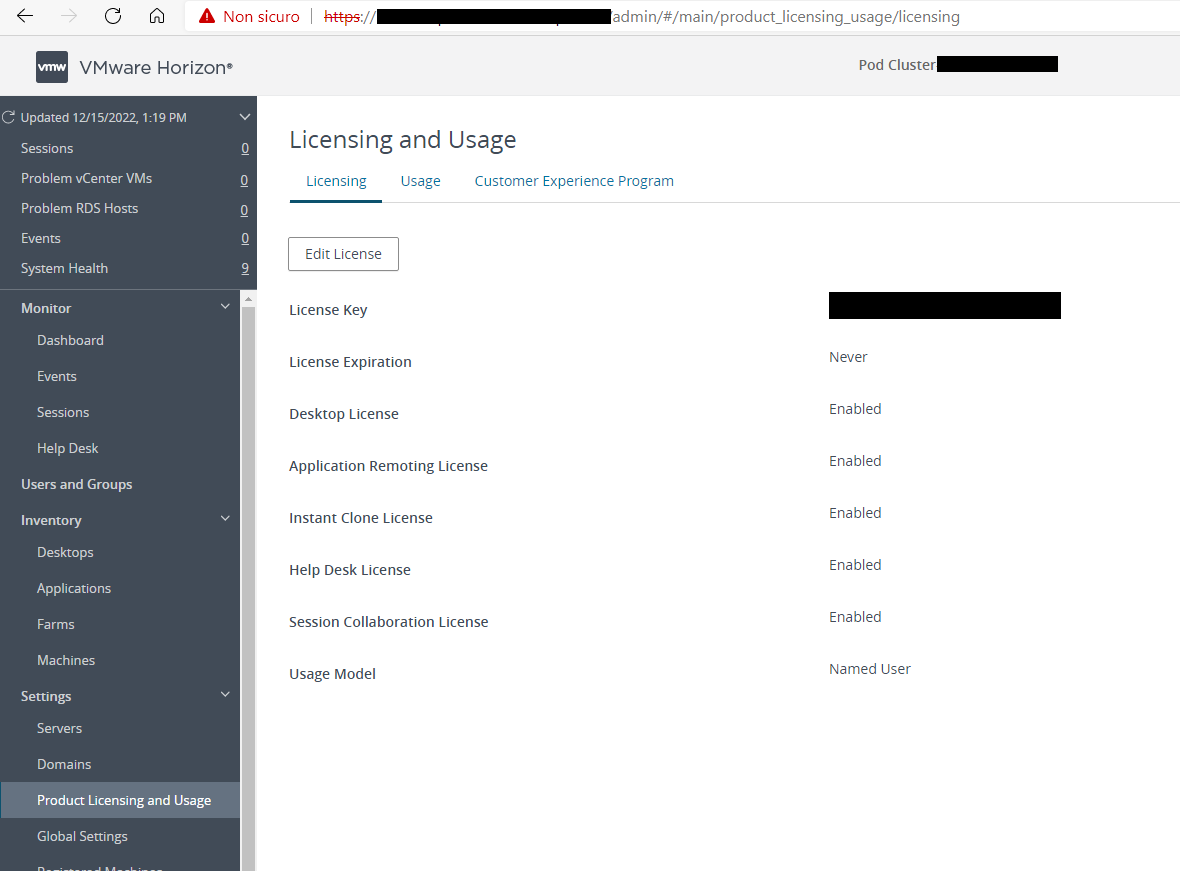This screenshot has width=1180, height=871.
Task: Click the browser forward arrow
Action: click(x=68, y=16)
